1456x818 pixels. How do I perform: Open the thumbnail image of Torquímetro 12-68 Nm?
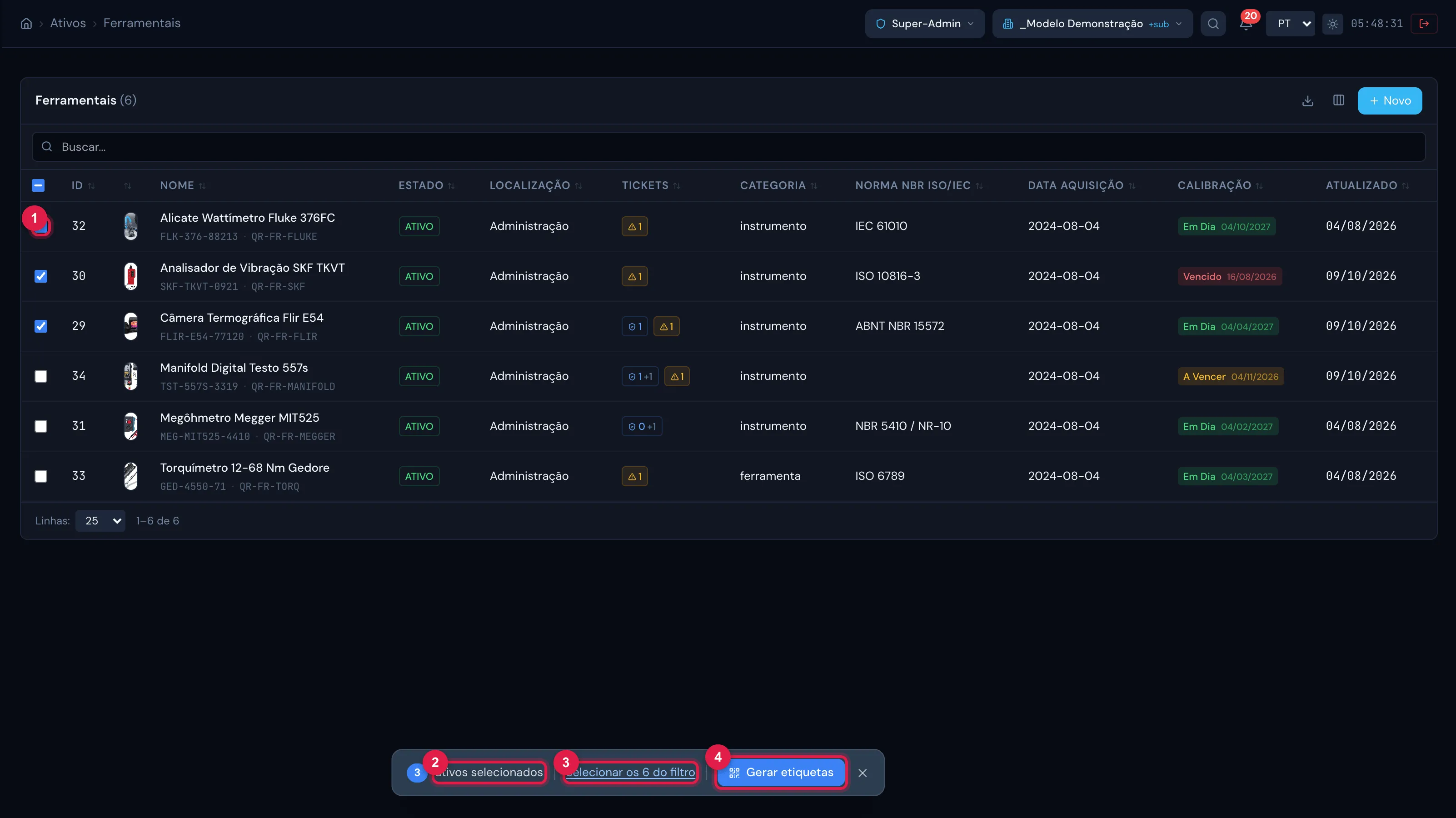click(130, 477)
